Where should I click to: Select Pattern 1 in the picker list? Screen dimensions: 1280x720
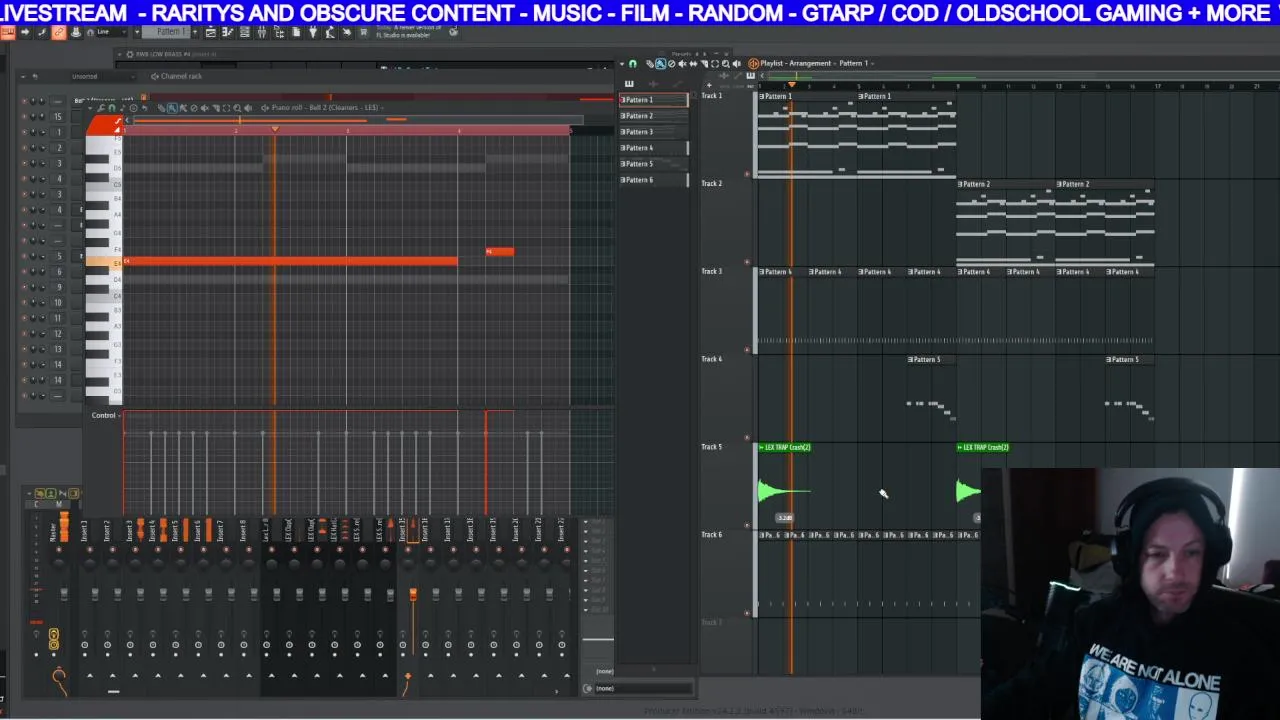pyautogui.click(x=653, y=100)
